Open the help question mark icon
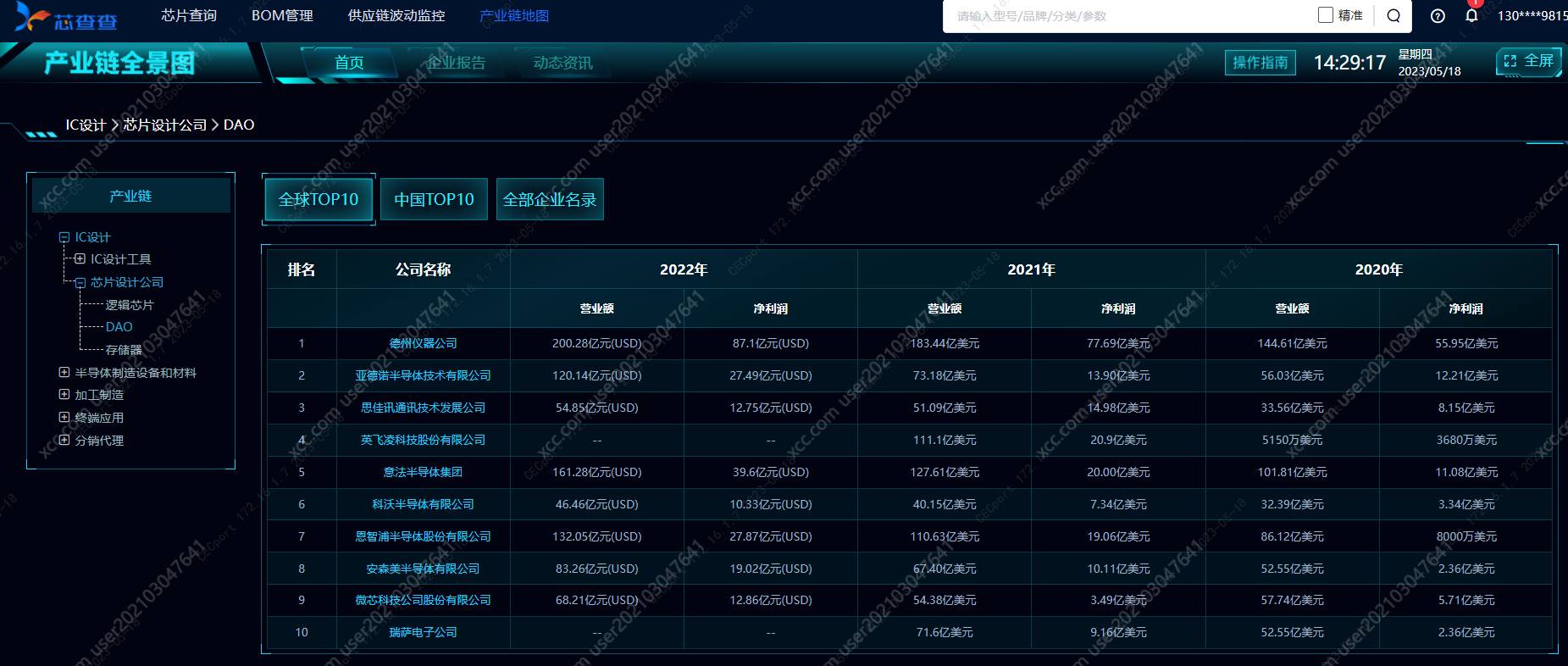The height and width of the screenshot is (666, 1568). coord(1438,16)
